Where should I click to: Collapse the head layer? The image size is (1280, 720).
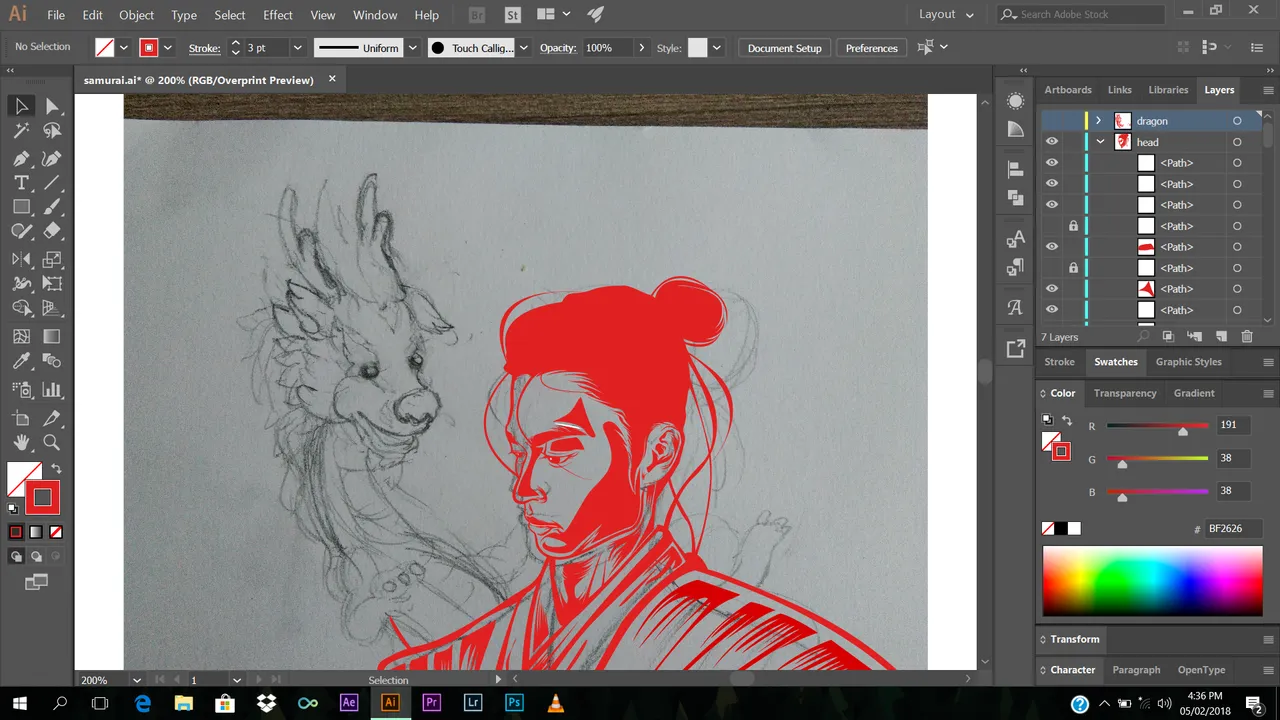coord(1100,142)
